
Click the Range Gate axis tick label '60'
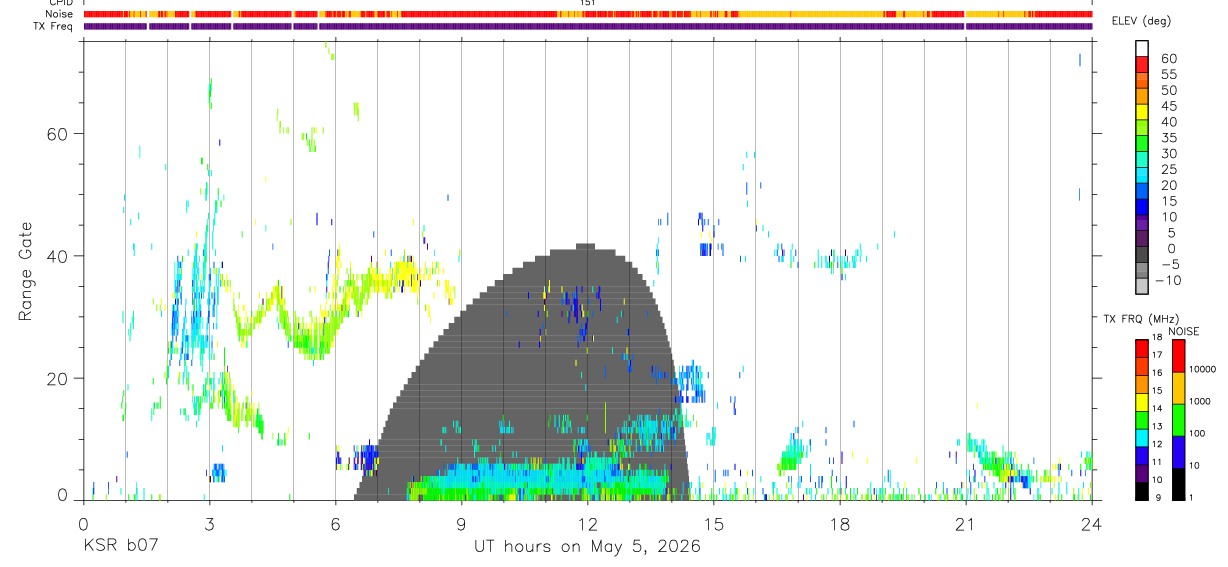point(57,134)
